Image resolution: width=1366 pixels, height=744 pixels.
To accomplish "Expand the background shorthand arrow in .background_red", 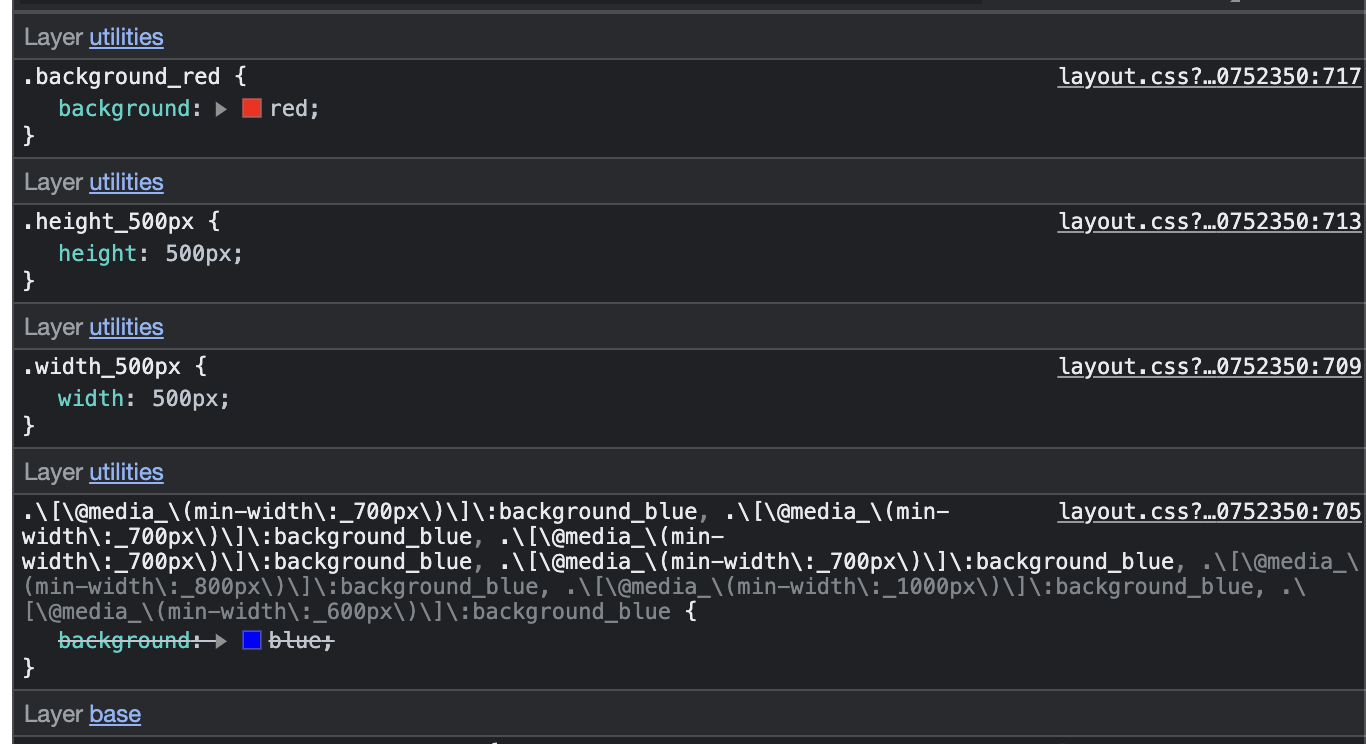I will click(x=220, y=108).
